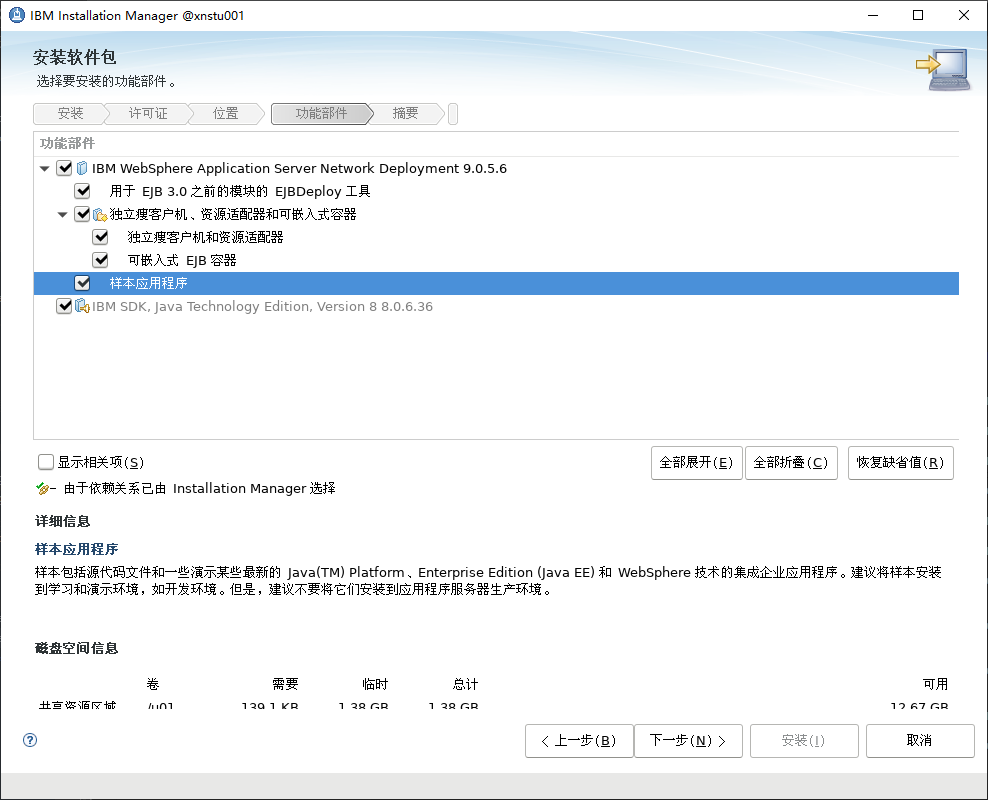Click the IBM SDK Java package icon

[83, 307]
